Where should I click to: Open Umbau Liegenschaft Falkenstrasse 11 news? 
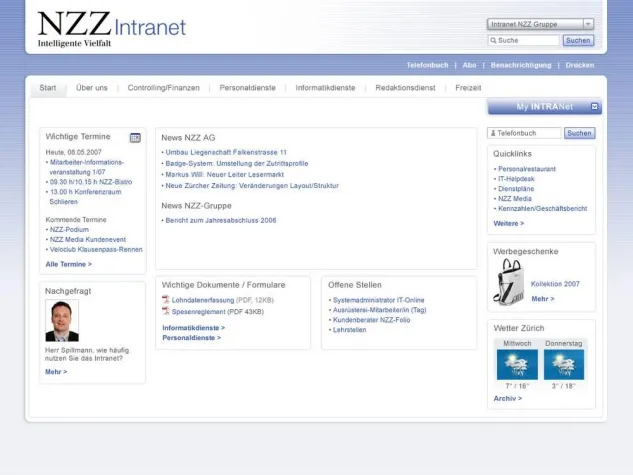pyautogui.click(x=226, y=152)
